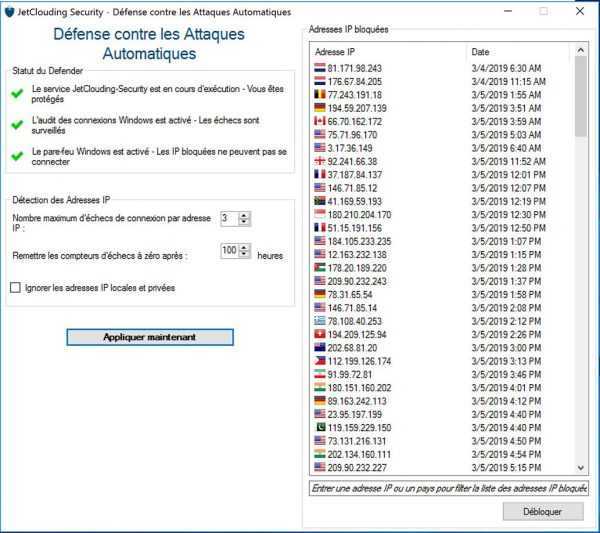The height and width of the screenshot is (533, 600).
Task: Click the flag beside 178.20.189.220
Action: [x=320, y=268]
